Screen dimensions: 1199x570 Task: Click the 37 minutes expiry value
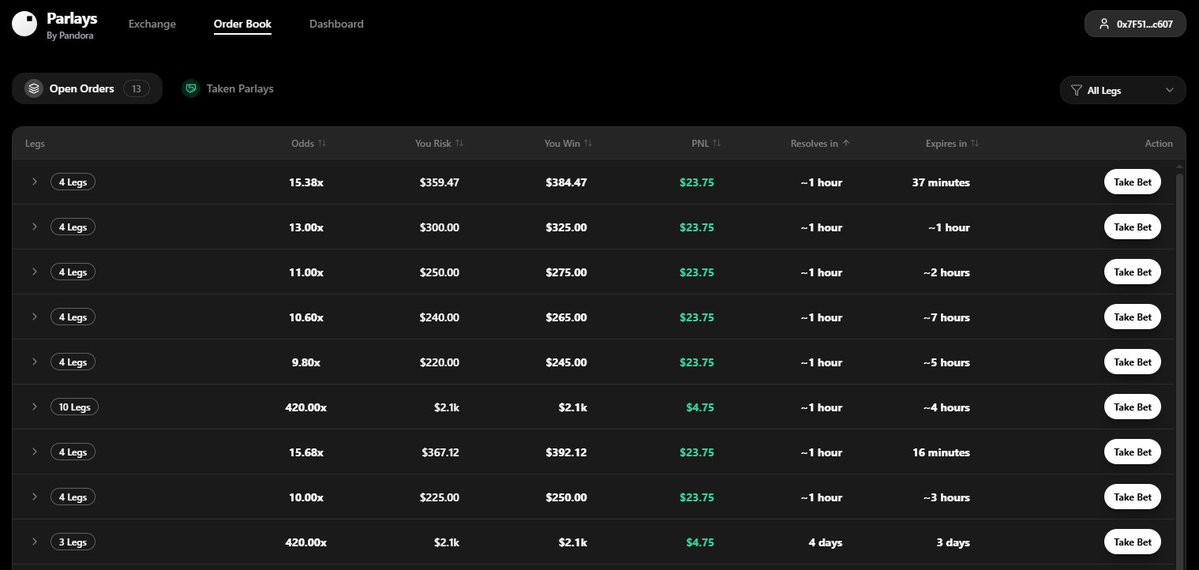click(941, 182)
